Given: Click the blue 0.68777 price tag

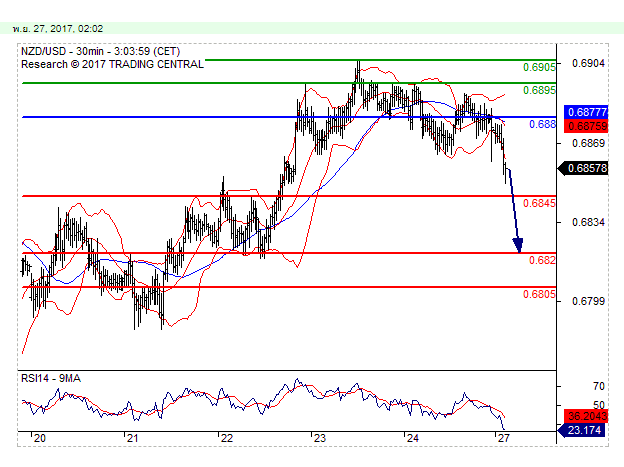Looking at the screenshot, I should coord(586,112).
